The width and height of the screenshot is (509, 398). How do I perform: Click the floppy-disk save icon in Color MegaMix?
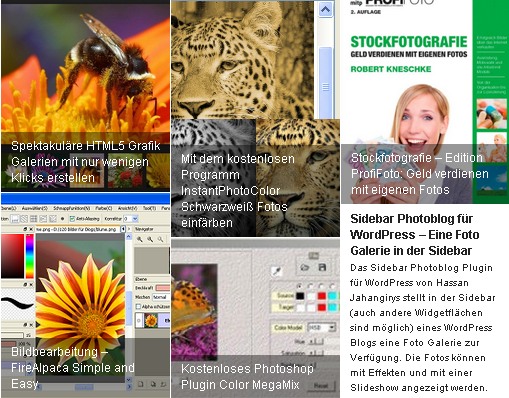coord(322,267)
